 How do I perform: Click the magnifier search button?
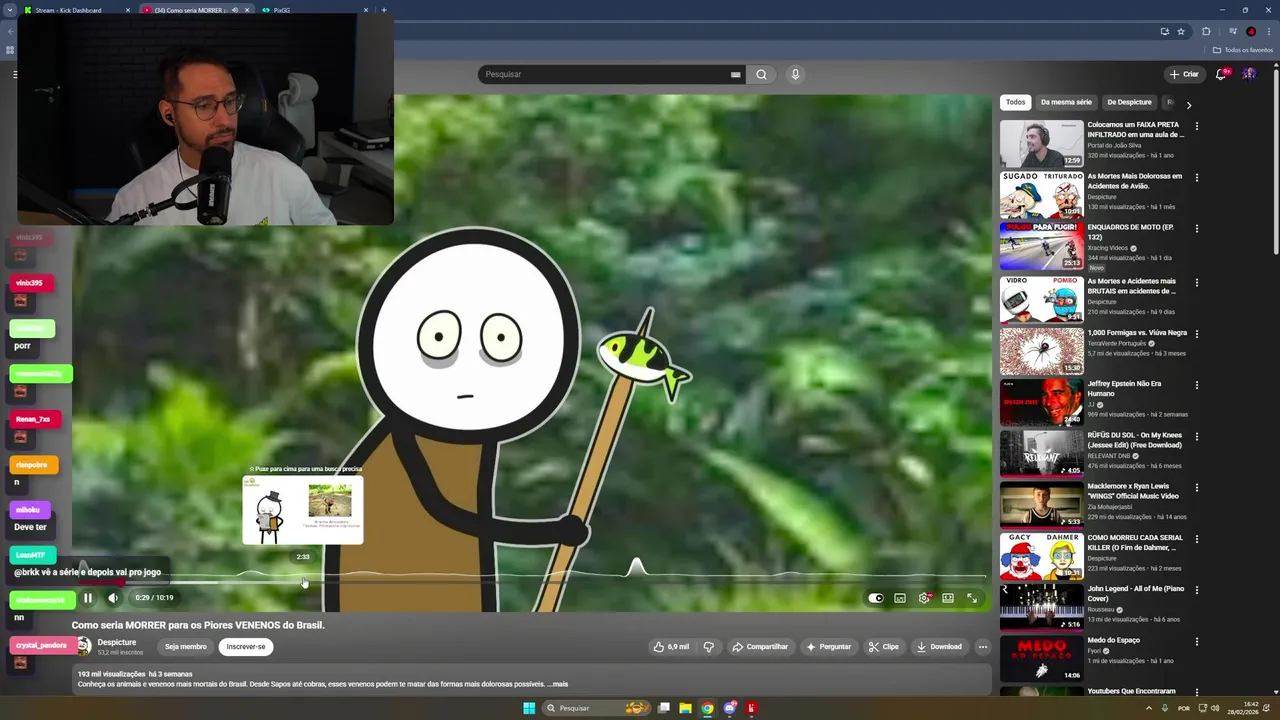(762, 74)
